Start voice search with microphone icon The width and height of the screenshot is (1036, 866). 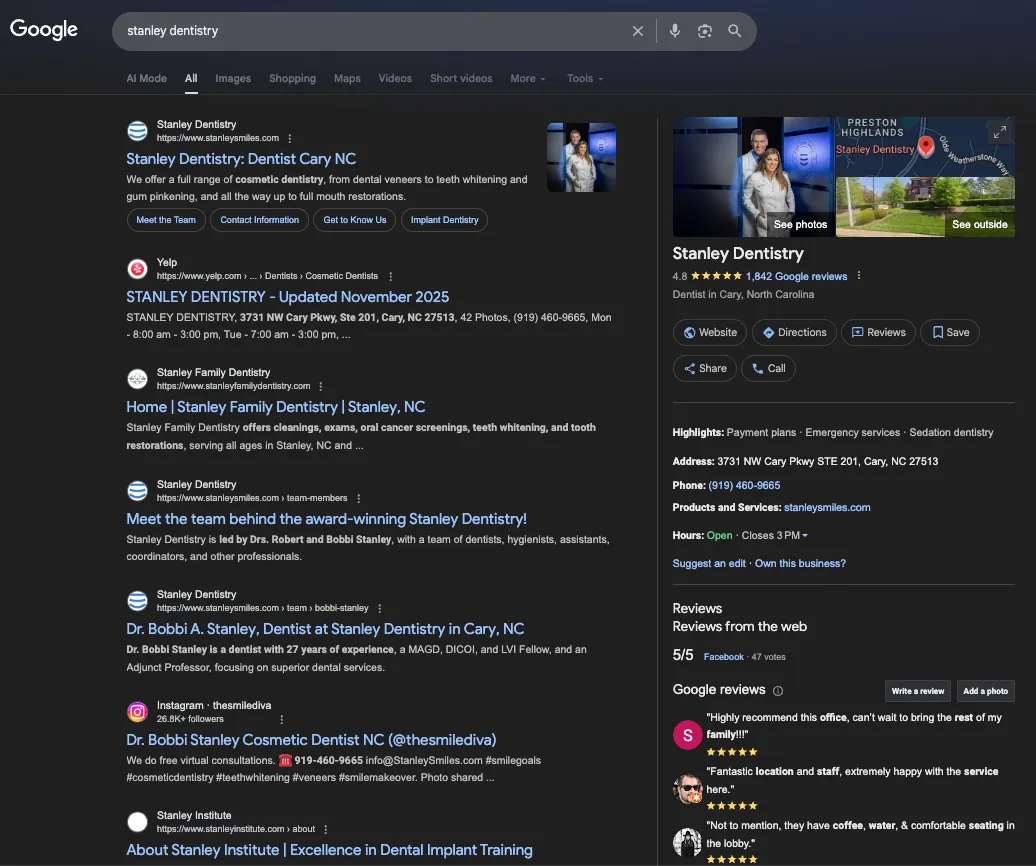[x=675, y=31]
